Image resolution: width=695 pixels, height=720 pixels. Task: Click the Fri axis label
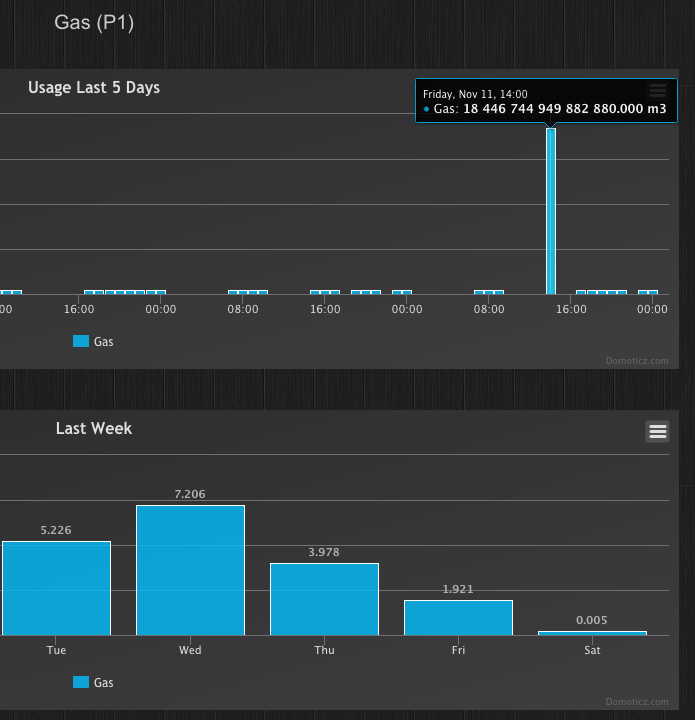[458, 650]
